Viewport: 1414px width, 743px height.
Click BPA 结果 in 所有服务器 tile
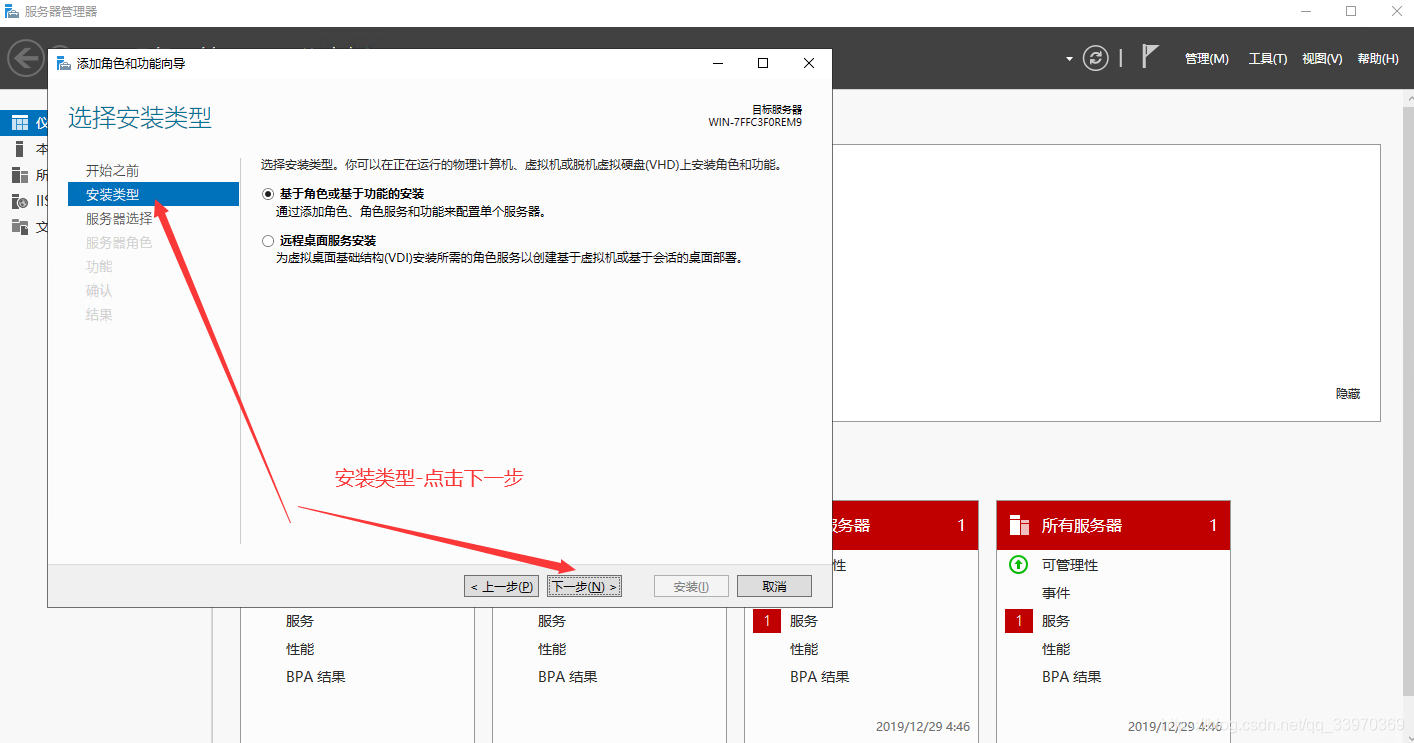pos(1072,677)
